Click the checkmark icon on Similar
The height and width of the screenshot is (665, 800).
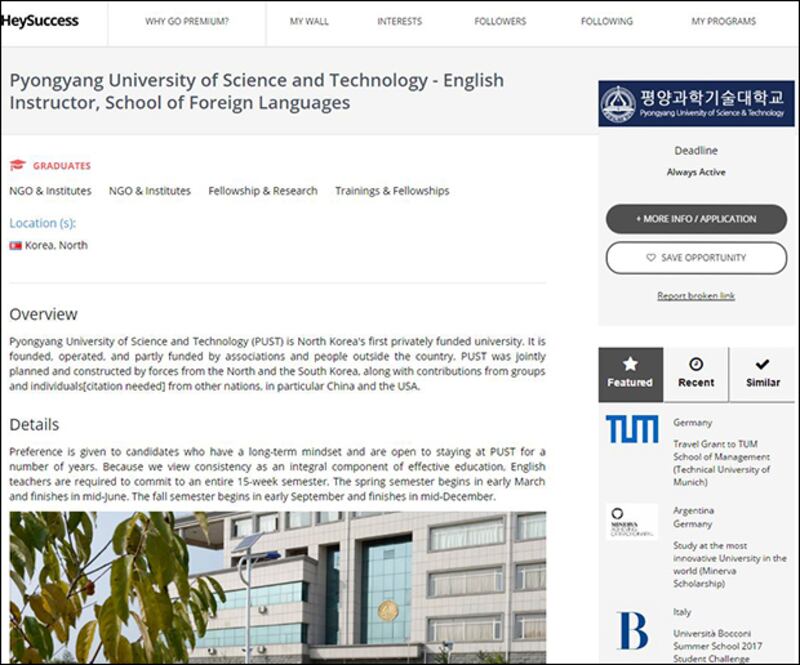pos(762,364)
